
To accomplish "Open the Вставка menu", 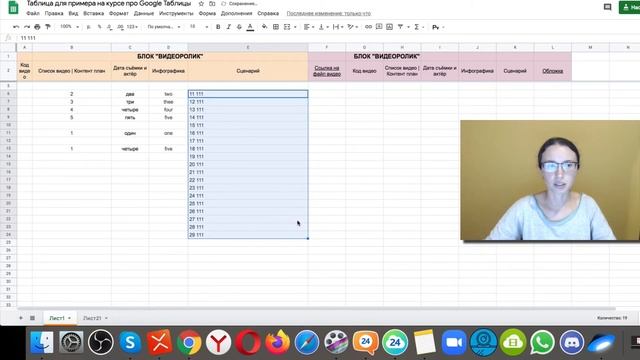I will (93, 13).
